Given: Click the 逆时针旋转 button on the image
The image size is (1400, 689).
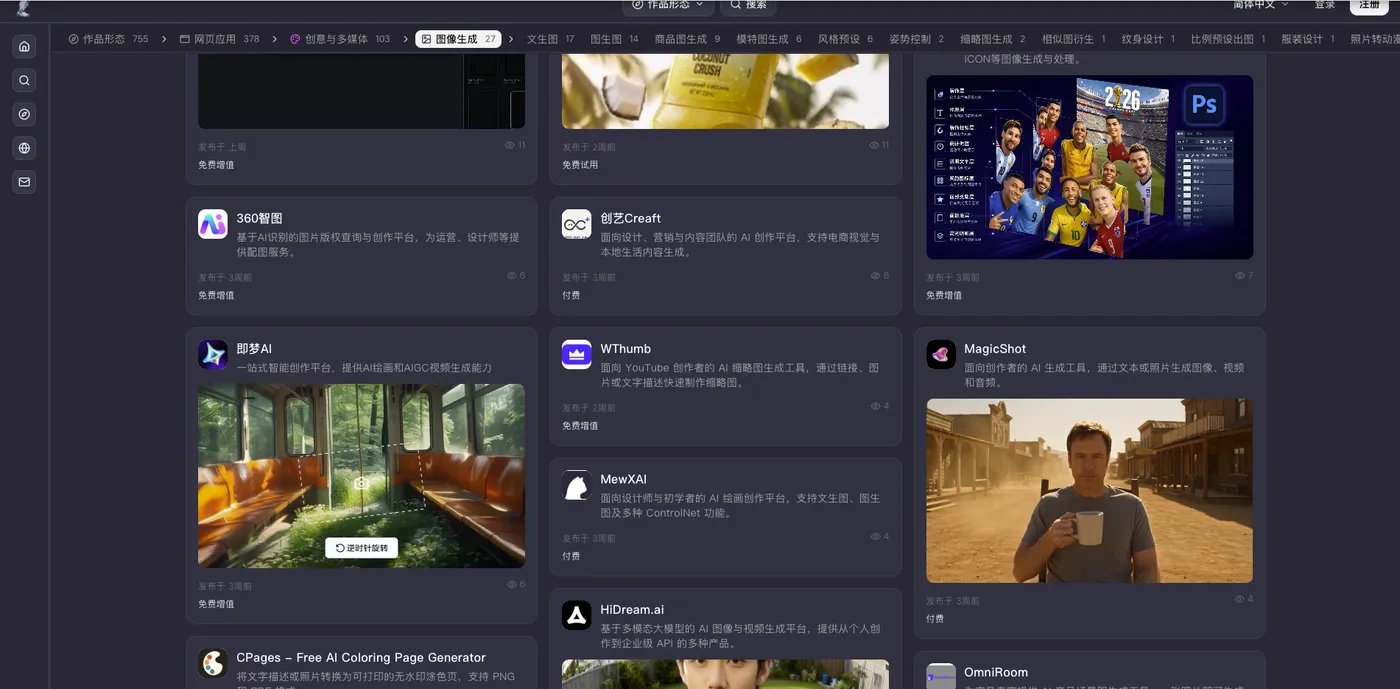Looking at the screenshot, I should coord(361,548).
